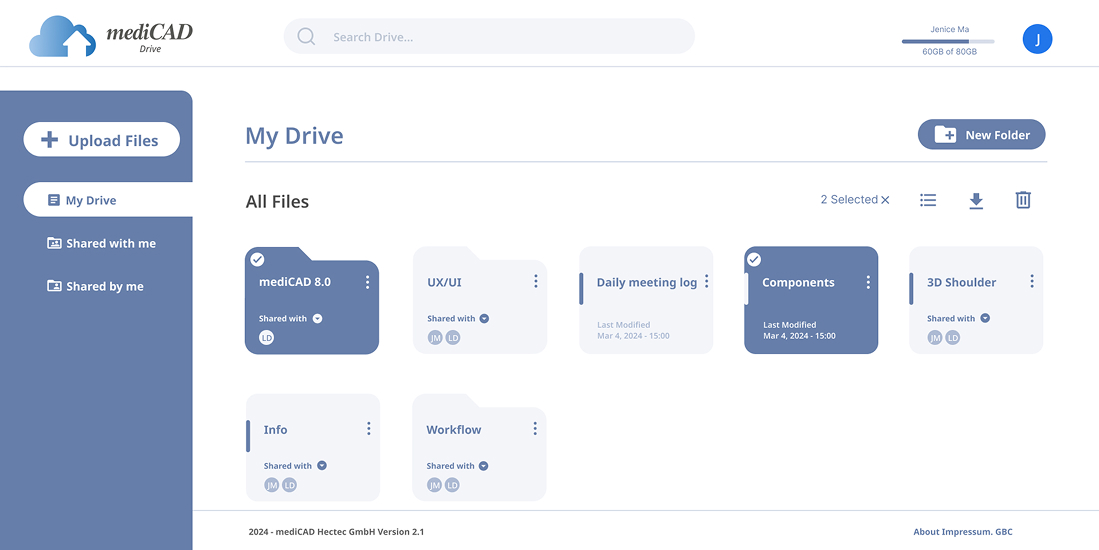Click the 60GB of 80GB storage bar
The height and width of the screenshot is (550, 1099).
(x=948, y=41)
